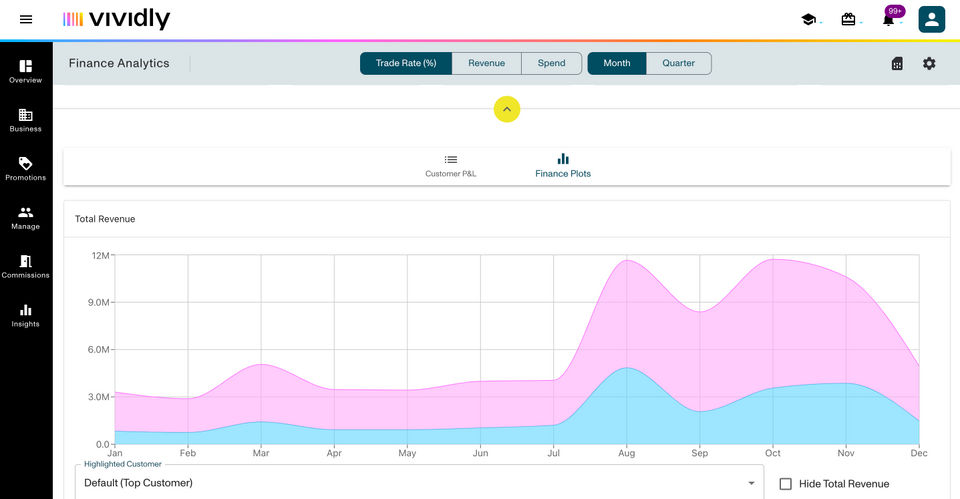
Task: Click dropdown arrow of Highlighted Customer
Action: (751, 483)
